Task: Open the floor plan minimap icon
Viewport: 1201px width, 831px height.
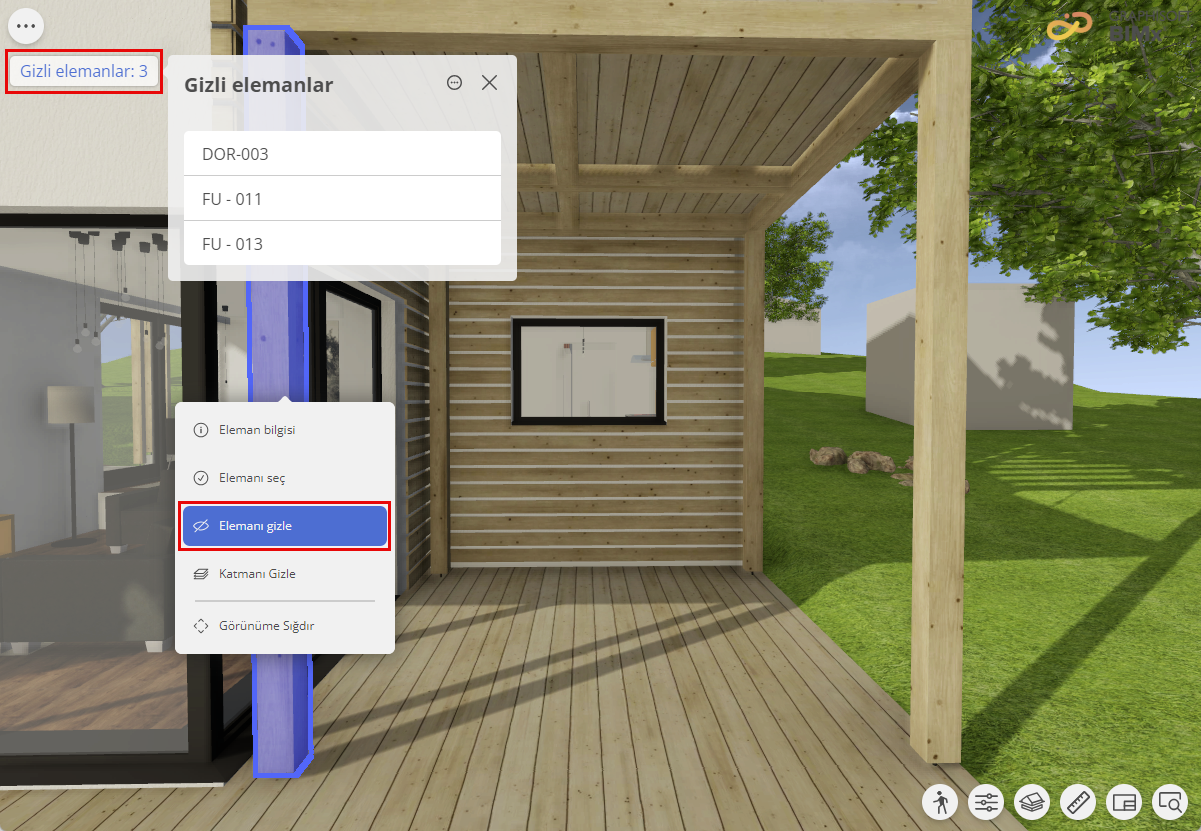Action: (1124, 802)
